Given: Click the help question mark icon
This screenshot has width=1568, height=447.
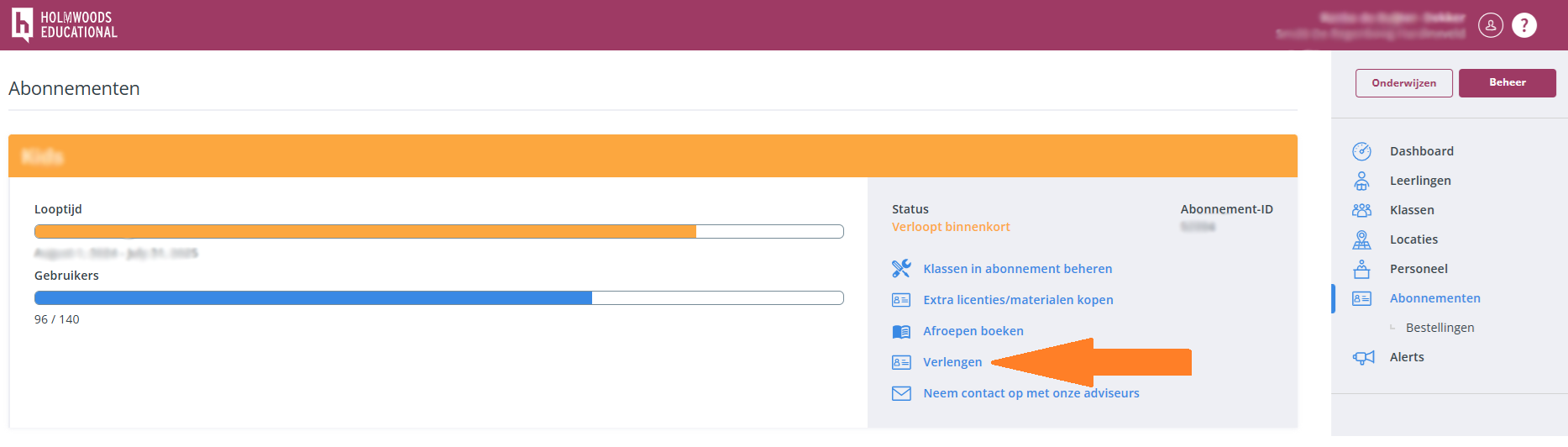Looking at the screenshot, I should (1524, 25).
